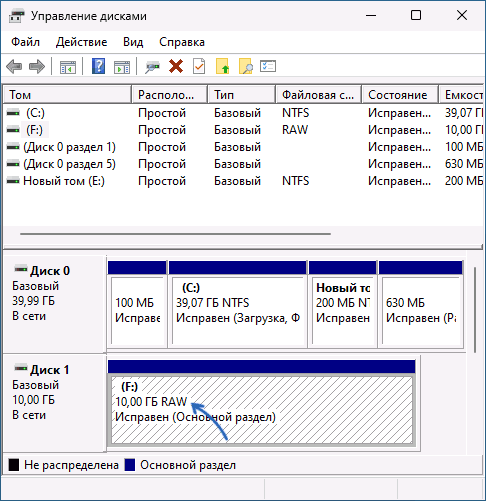Click the vertical scrollbar of the disk pane
Image resolution: width=486 pixels, height=501 pixels.
pyautogui.click(x=475, y=310)
